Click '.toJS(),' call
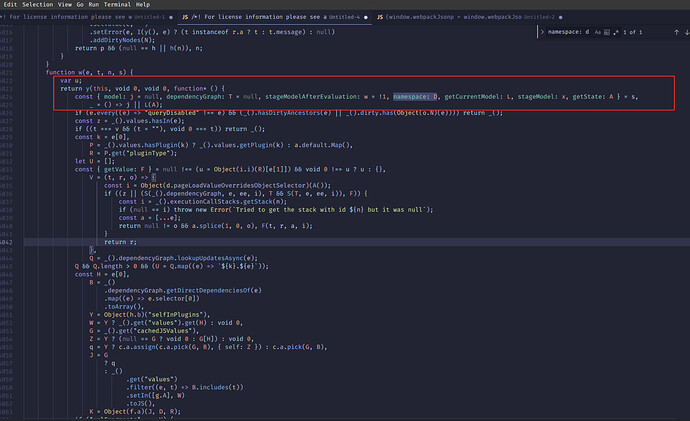The image size is (690, 421). [140, 404]
